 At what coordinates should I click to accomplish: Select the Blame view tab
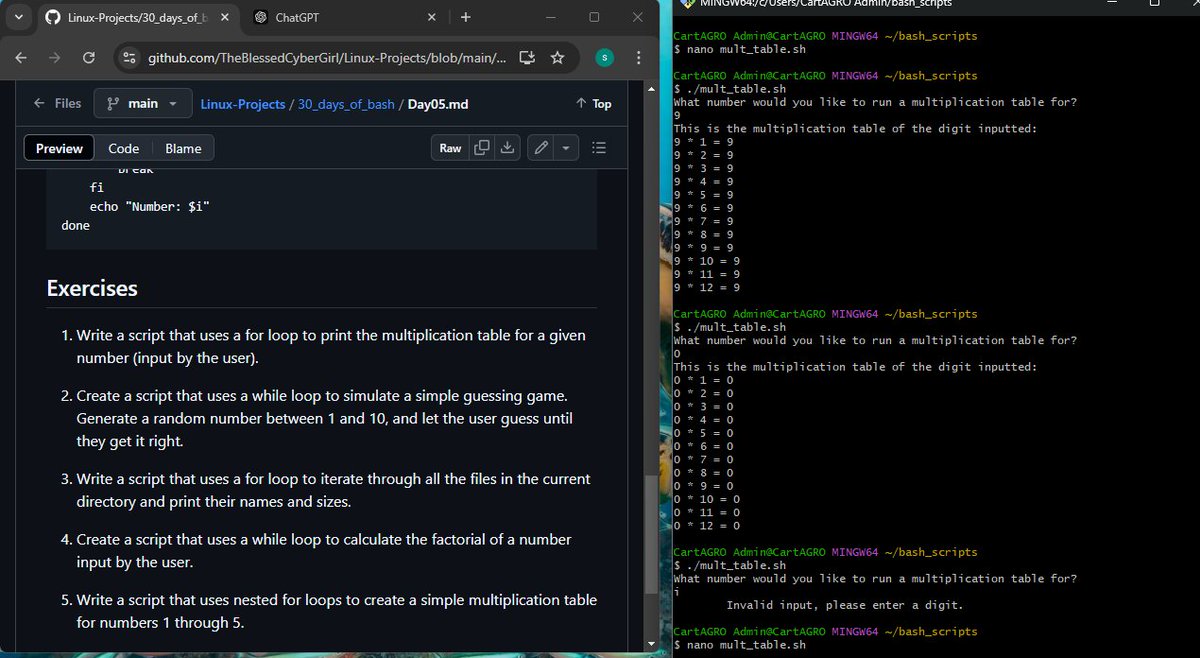pos(183,148)
